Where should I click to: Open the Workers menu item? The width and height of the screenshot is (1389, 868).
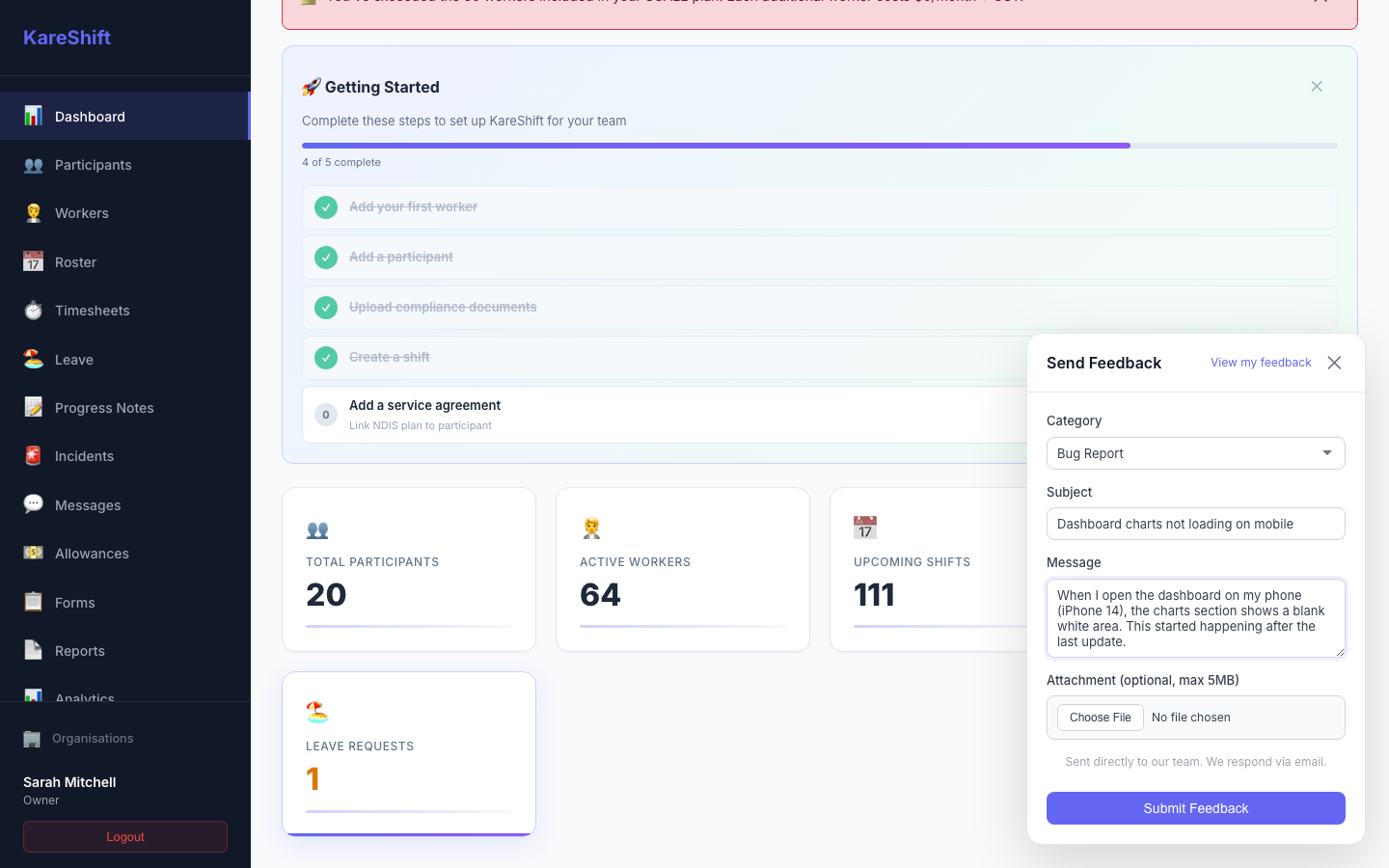coord(125,213)
